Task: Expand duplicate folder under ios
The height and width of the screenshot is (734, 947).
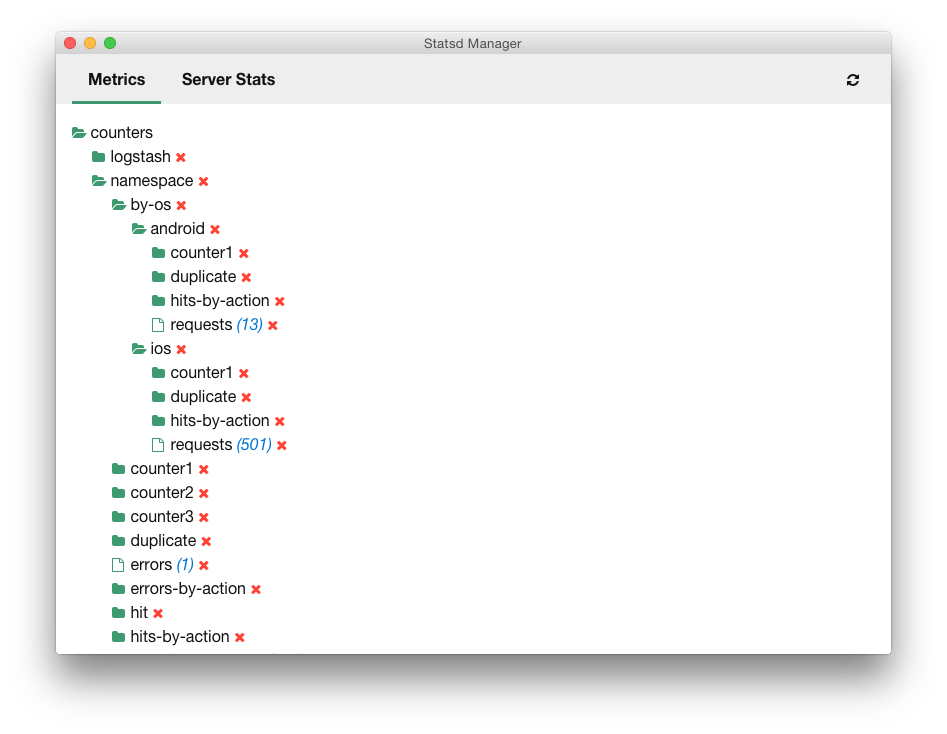Action: 158,396
